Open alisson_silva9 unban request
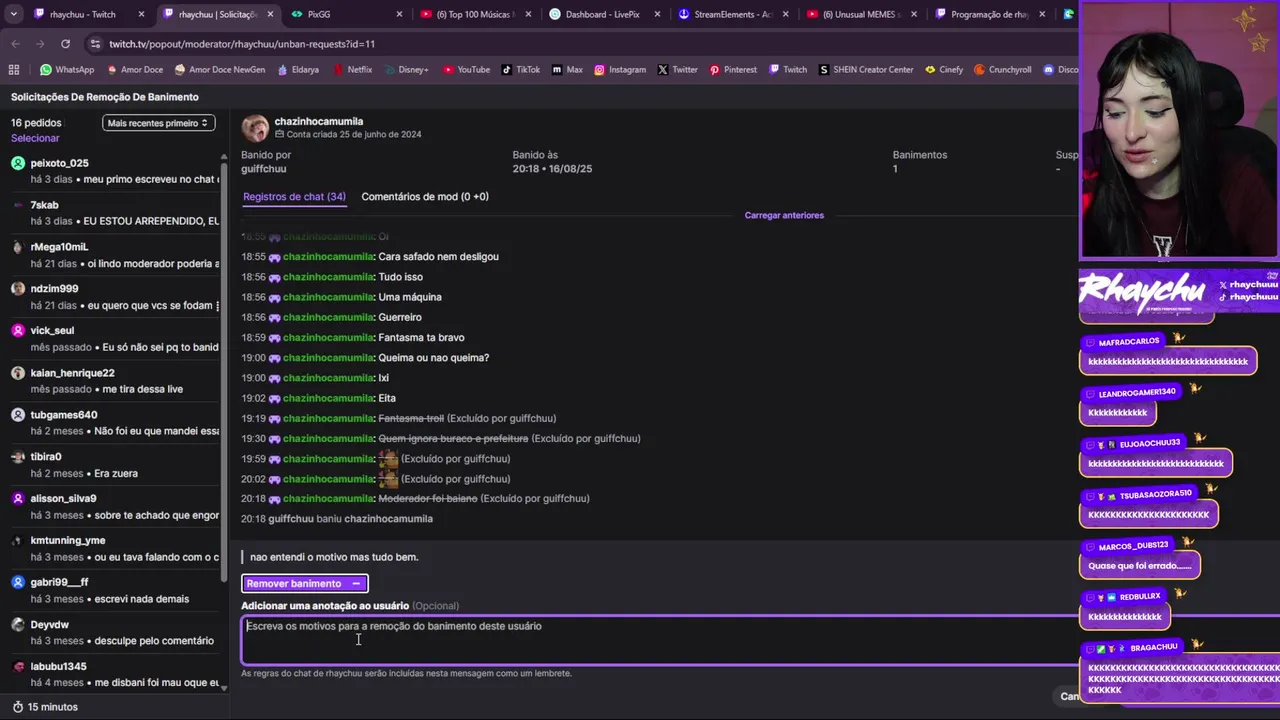Viewport: 1280px width, 720px height. [115, 507]
